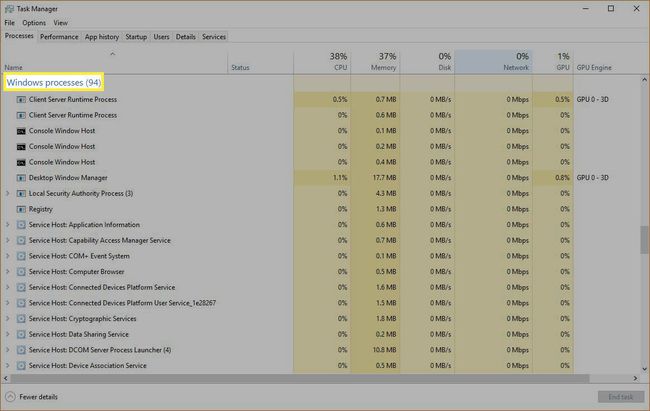Click the horizontal scrollbar thumb
Image resolution: width=650 pixels, height=411 pixels.
pos(300,378)
